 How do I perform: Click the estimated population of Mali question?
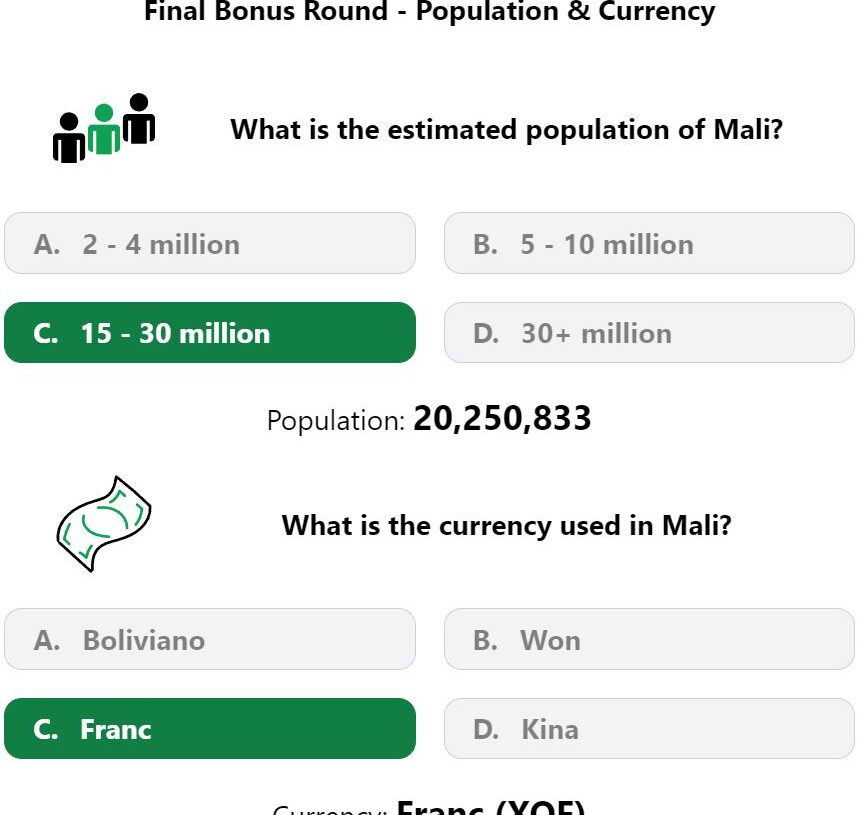pos(506,130)
